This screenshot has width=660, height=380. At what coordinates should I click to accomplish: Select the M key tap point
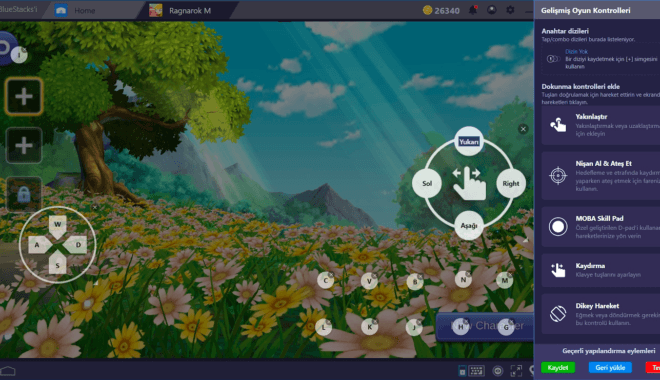[x=504, y=280]
